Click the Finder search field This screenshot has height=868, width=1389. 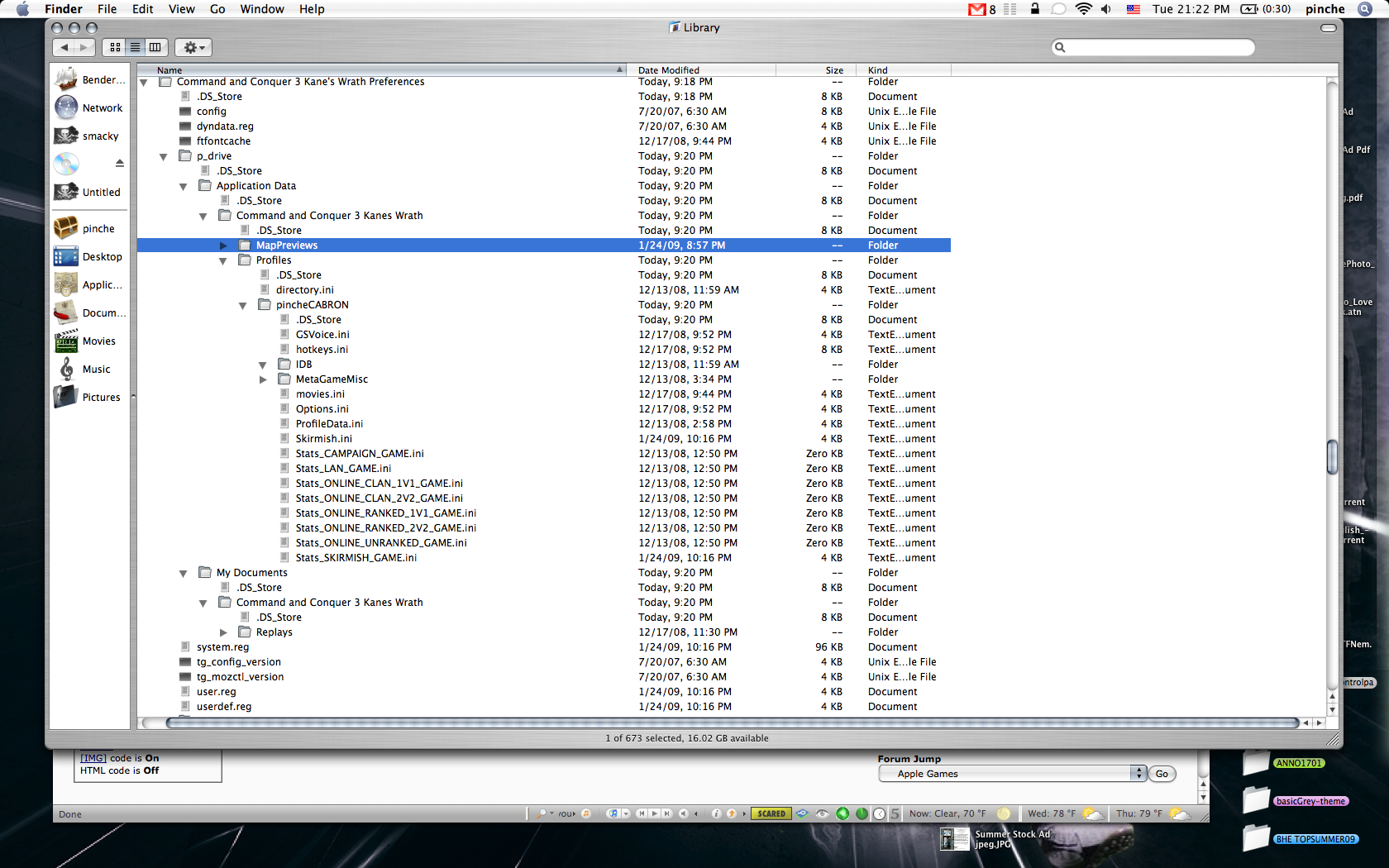click(1153, 47)
